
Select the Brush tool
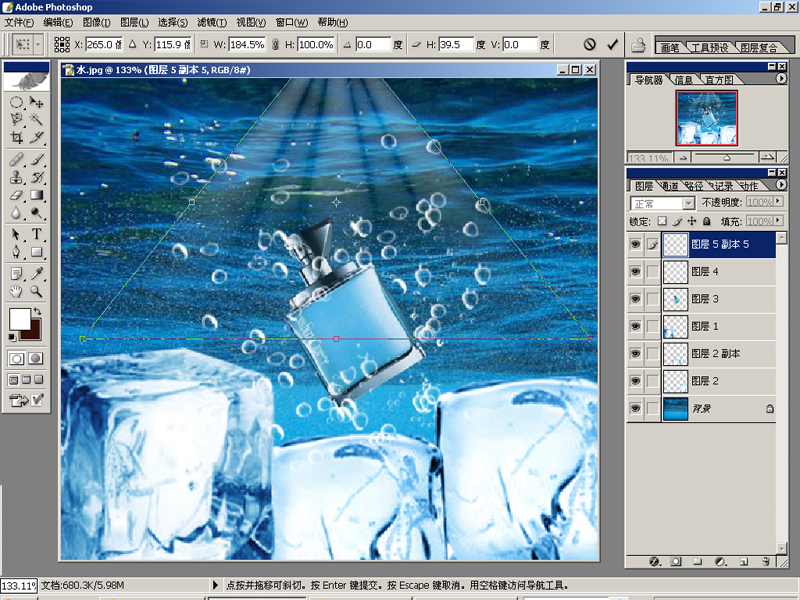pyautogui.click(x=36, y=160)
